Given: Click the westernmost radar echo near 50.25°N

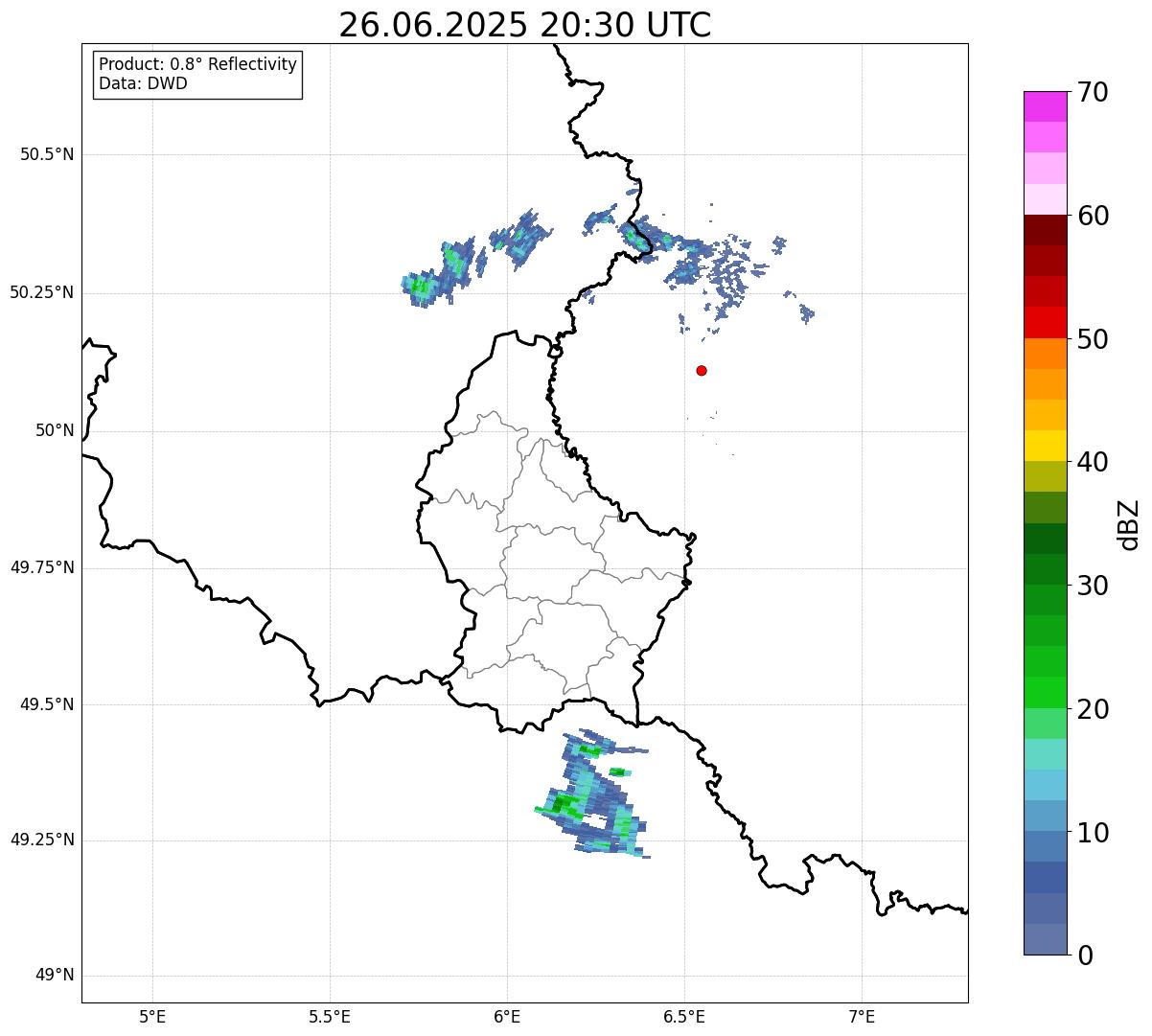Looking at the screenshot, I should pos(420,288).
